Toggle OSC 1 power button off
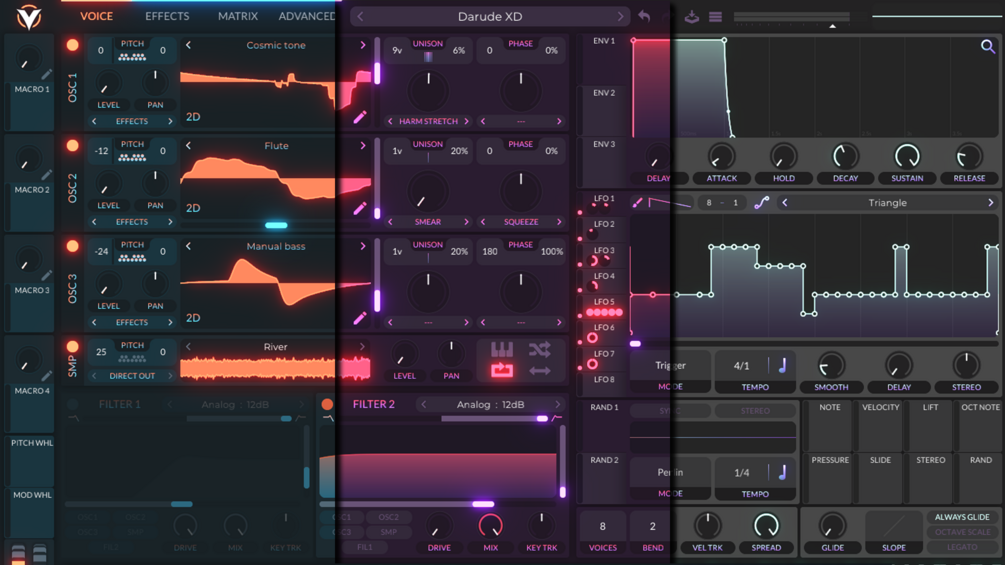The height and width of the screenshot is (565, 1005). (72, 45)
